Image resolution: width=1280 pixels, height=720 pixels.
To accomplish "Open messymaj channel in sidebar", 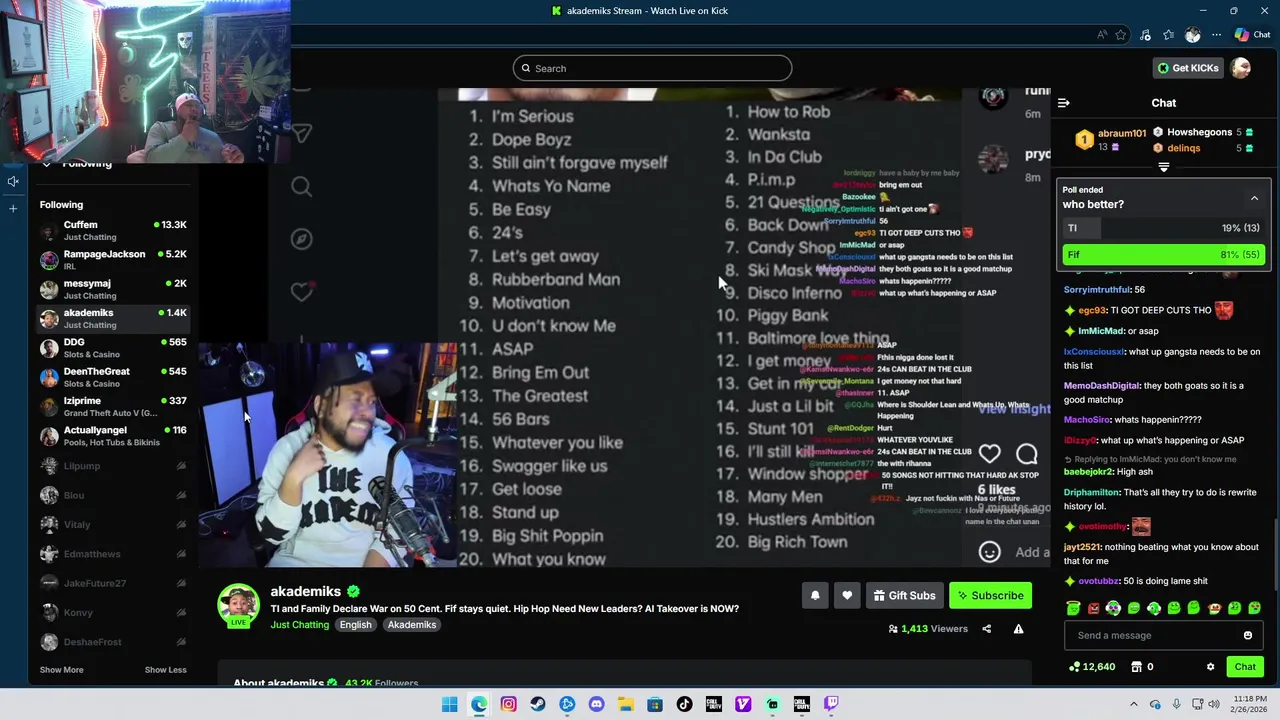I will (113, 289).
